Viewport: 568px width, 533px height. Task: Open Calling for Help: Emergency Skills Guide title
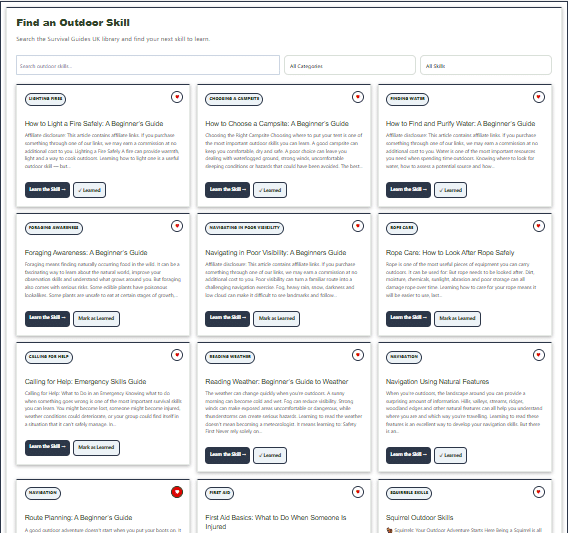coord(85,382)
